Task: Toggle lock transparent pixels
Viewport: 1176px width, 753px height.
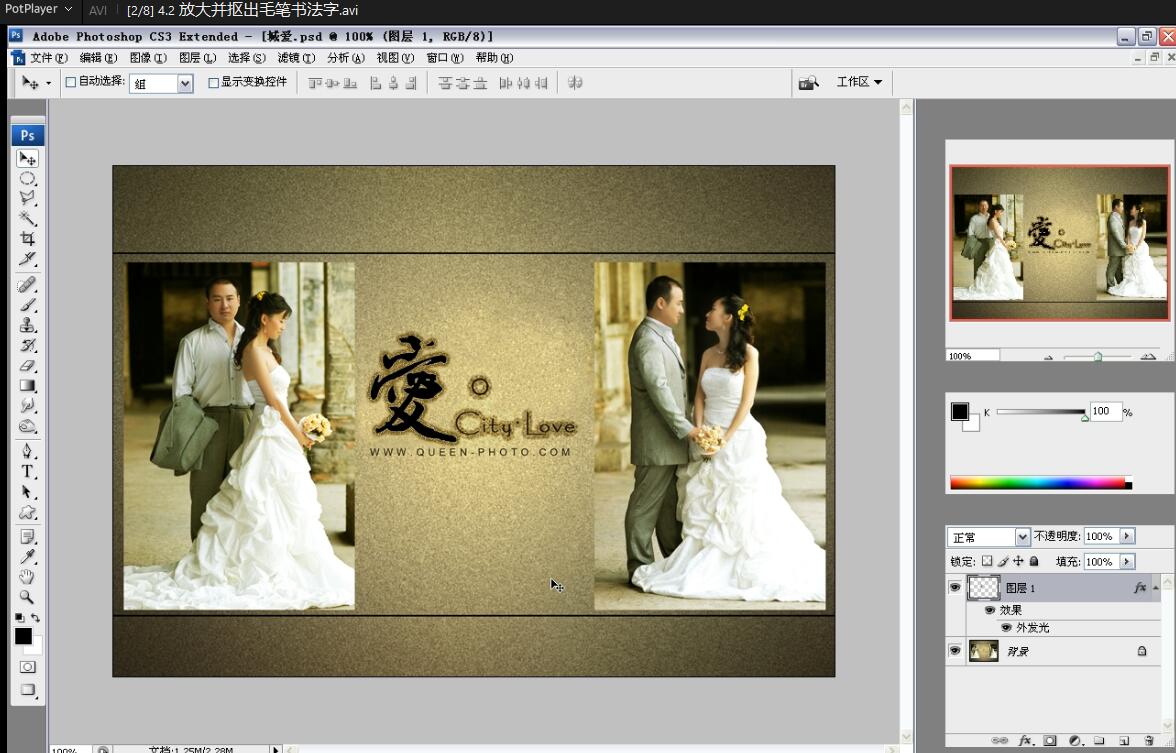Action: coord(987,561)
